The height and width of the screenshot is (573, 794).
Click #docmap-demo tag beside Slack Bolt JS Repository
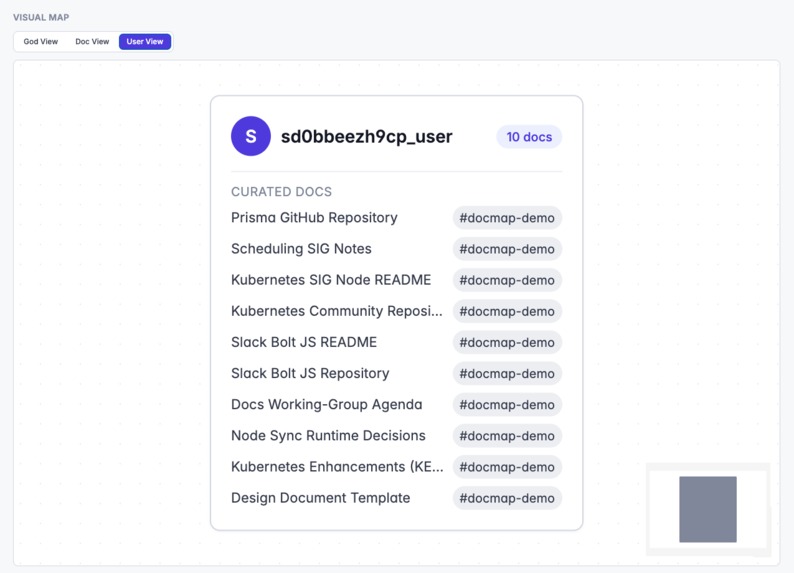click(507, 374)
